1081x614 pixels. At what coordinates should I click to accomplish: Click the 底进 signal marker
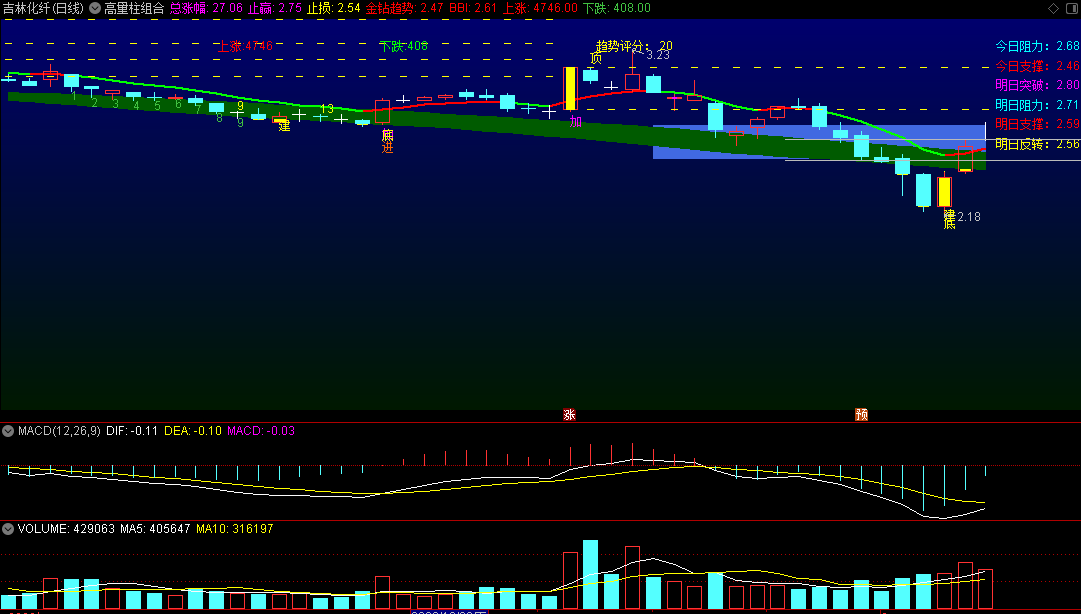[387, 141]
